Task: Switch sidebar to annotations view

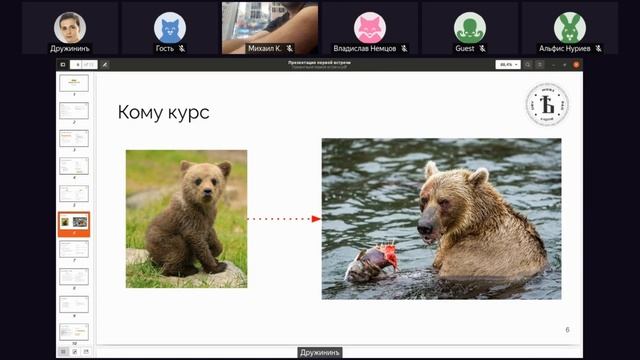Action: (x=75, y=351)
